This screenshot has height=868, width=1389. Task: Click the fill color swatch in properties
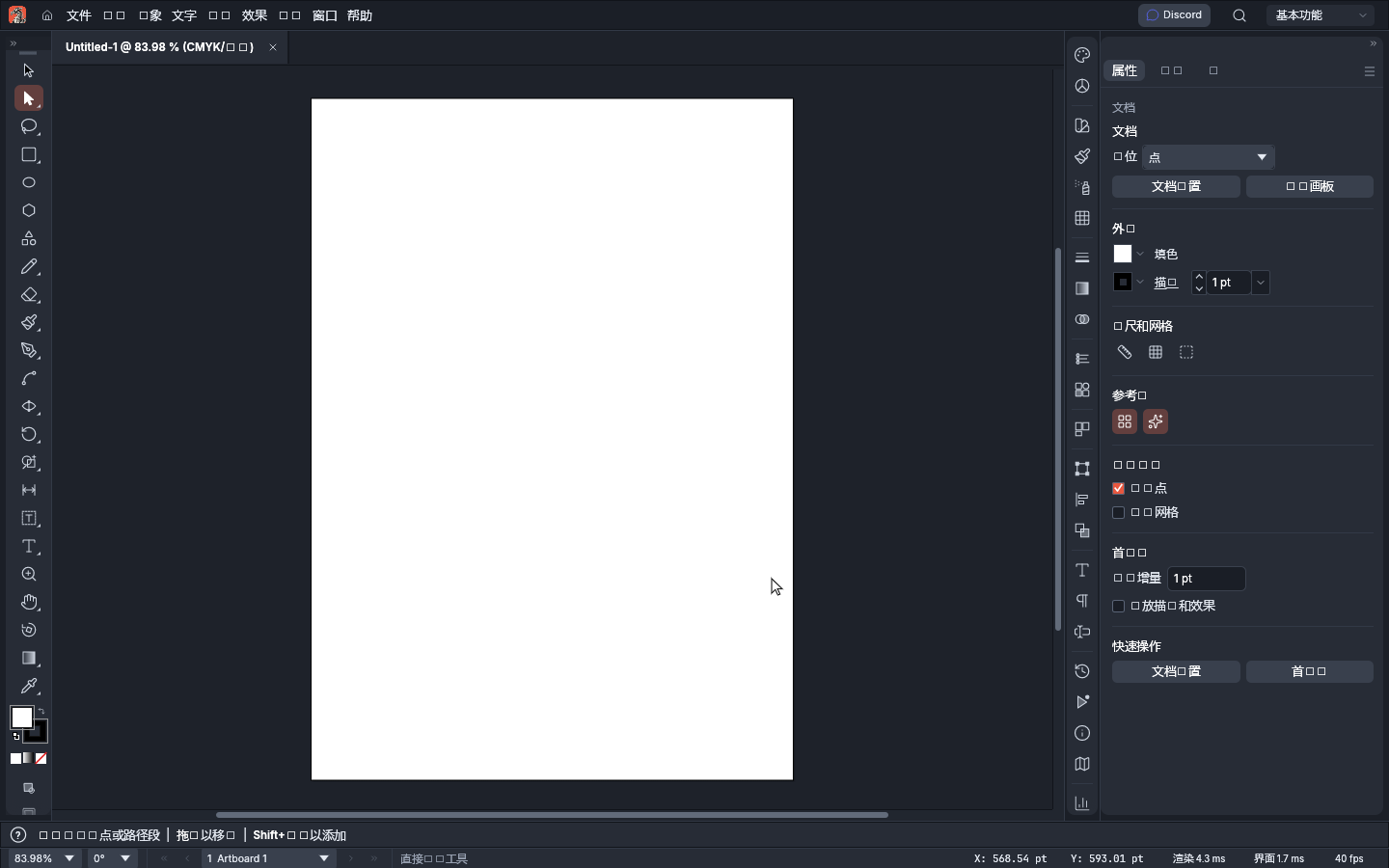[1123, 254]
